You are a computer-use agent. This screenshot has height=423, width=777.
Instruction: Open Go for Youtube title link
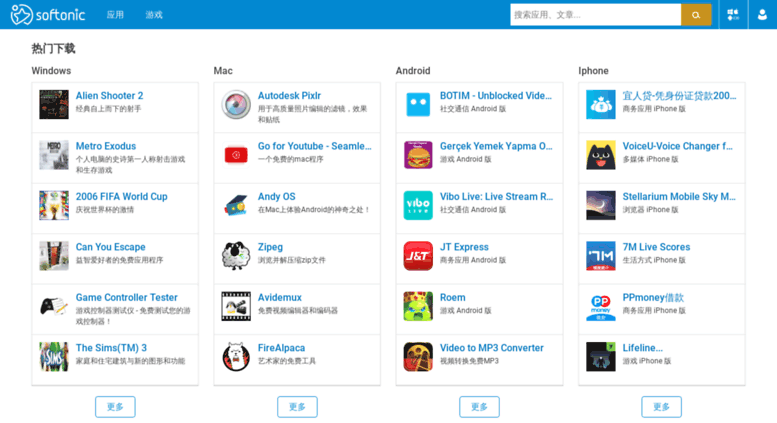pos(314,146)
